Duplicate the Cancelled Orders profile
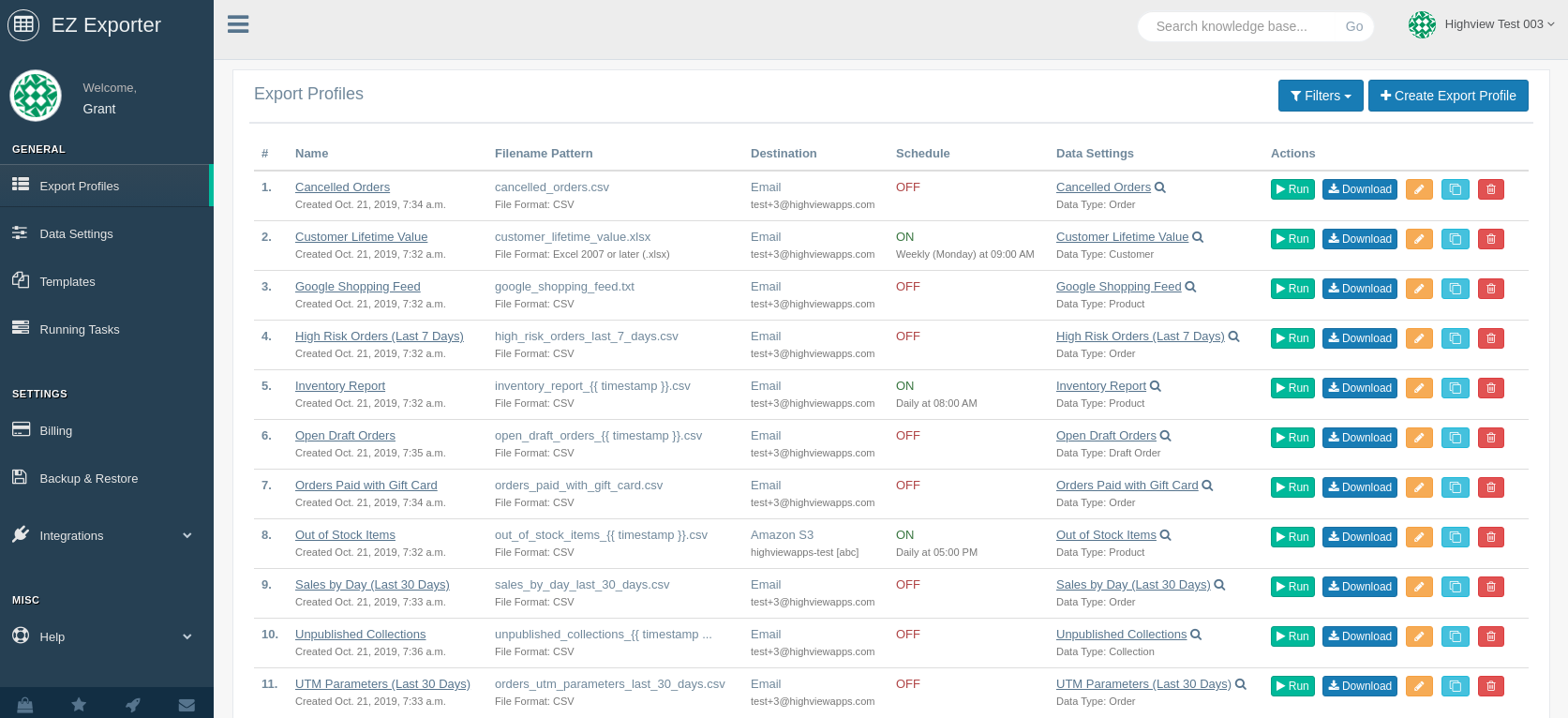 (1455, 189)
